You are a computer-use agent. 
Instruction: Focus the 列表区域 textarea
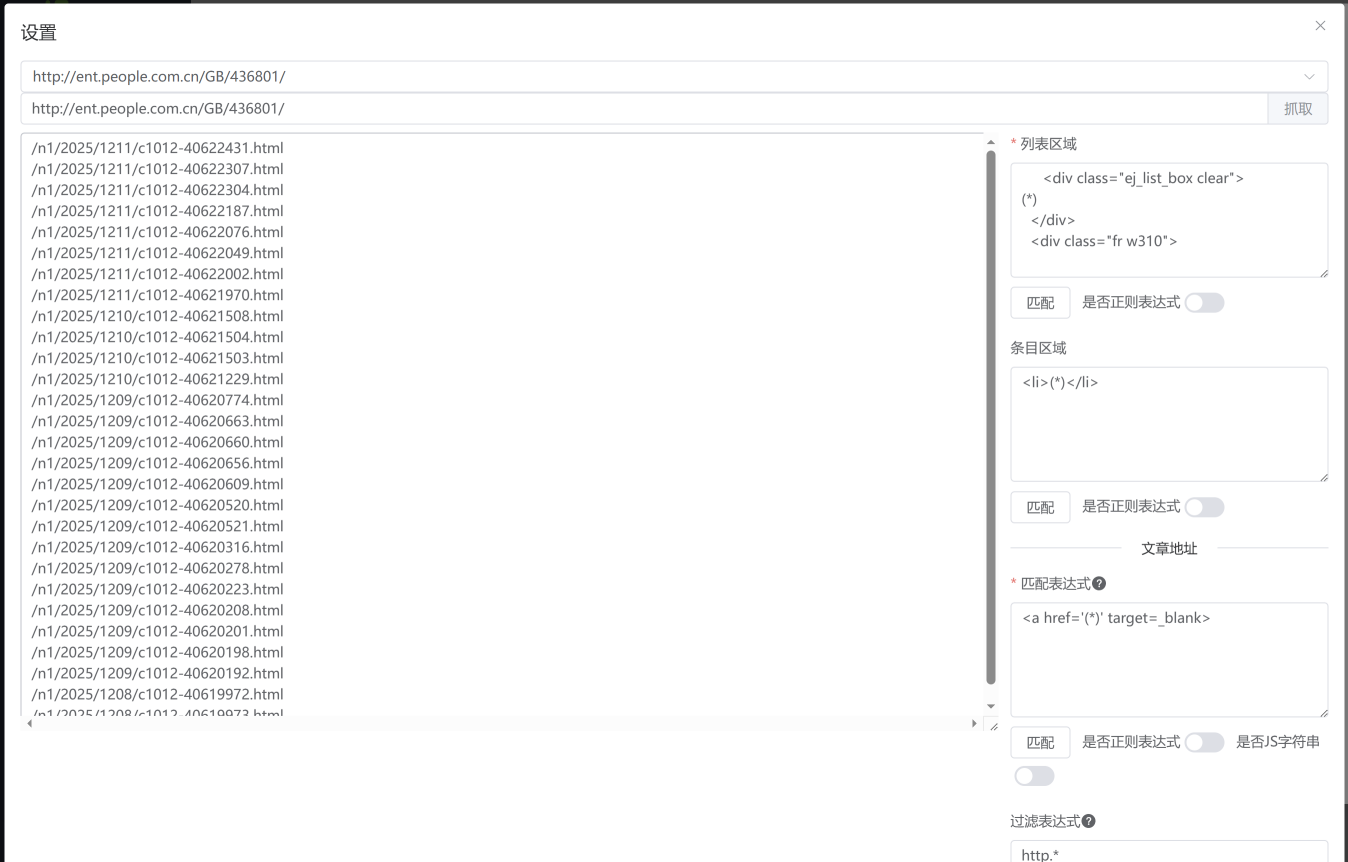coord(1168,220)
